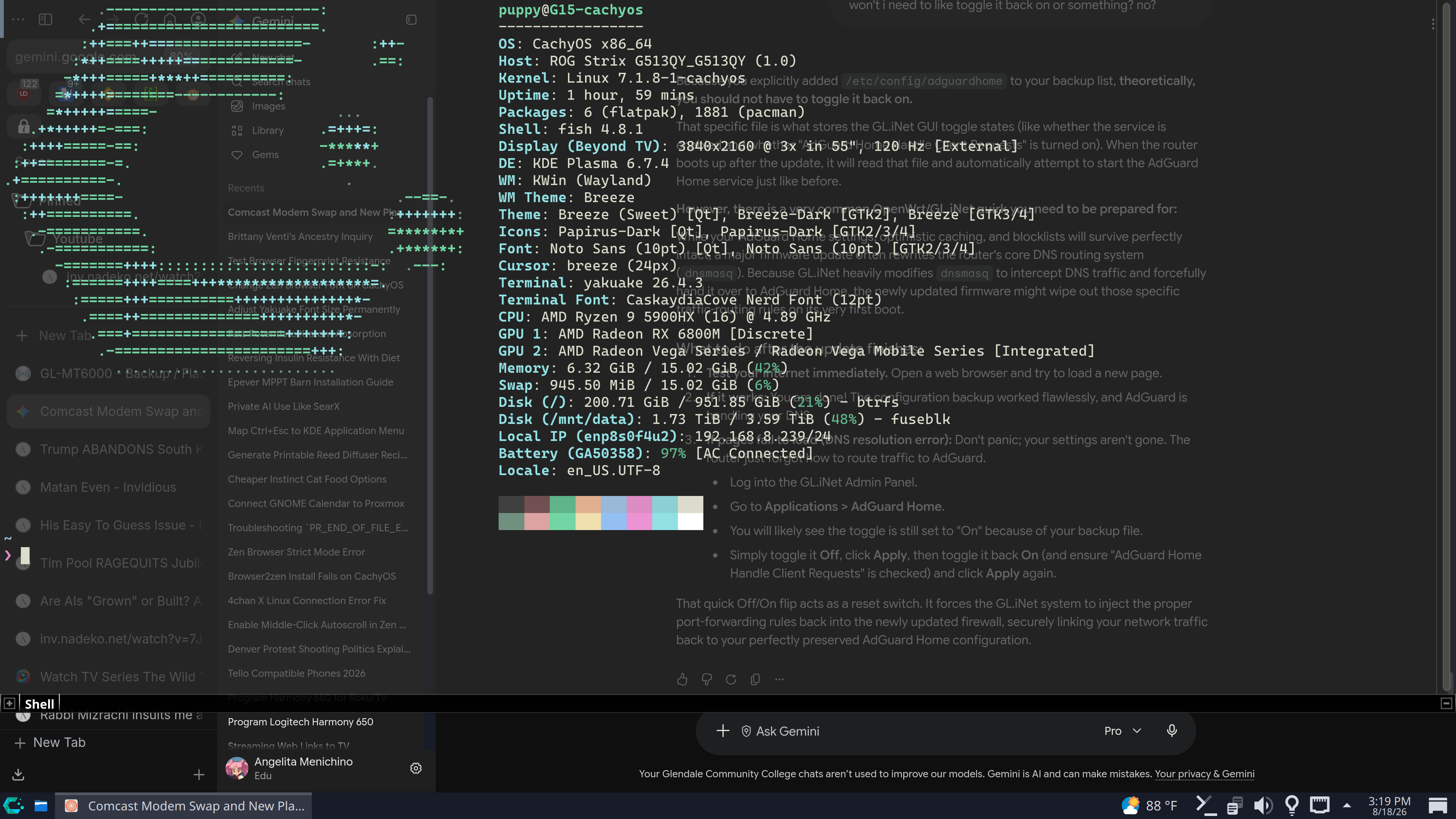Click the peach block in terminal color palette

pos(588,504)
